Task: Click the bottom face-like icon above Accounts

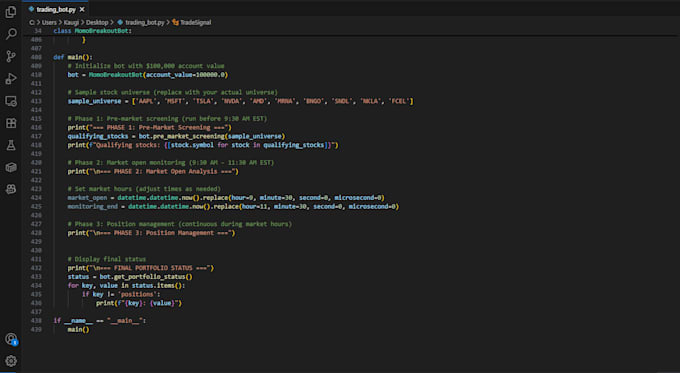Action: tap(11, 189)
